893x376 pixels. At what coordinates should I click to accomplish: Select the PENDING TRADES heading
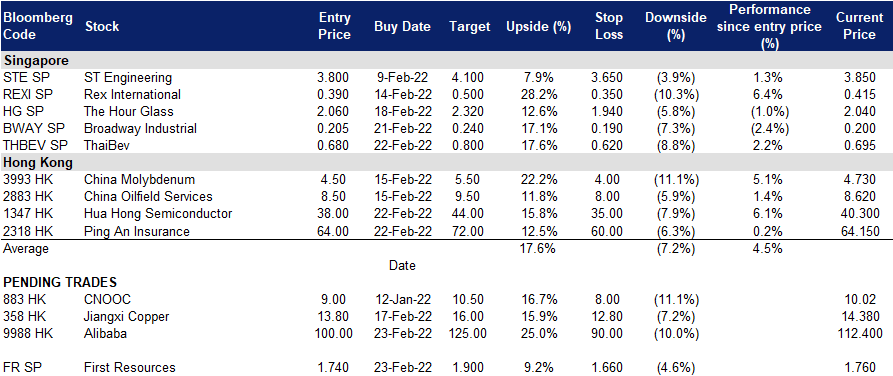(x=60, y=282)
